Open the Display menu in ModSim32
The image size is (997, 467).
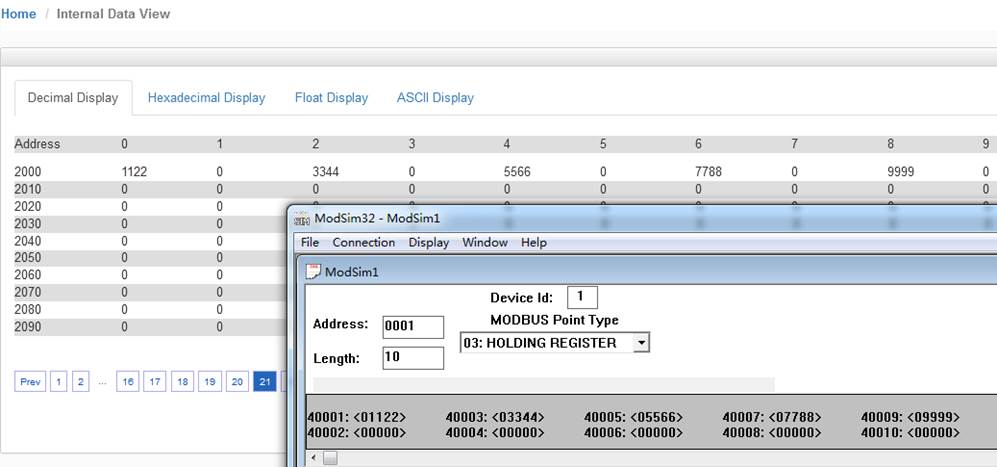tap(429, 242)
